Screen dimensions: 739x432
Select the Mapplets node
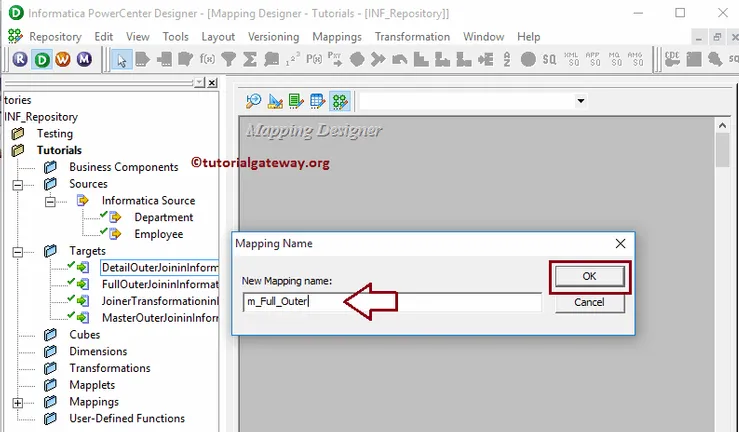click(x=92, y=385)
